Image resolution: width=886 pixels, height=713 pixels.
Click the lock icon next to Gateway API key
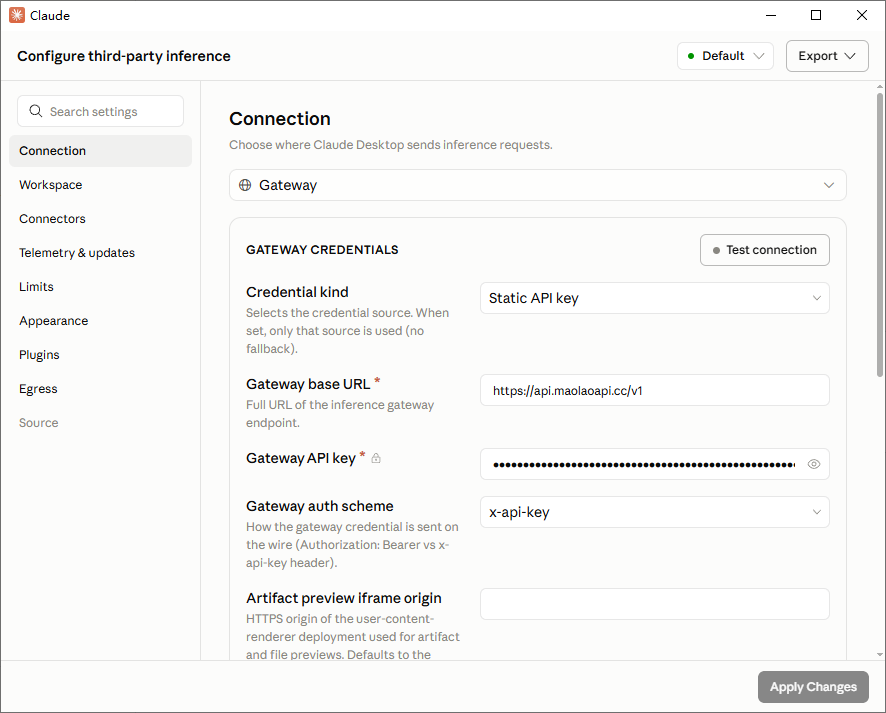[x=376, y=458]
